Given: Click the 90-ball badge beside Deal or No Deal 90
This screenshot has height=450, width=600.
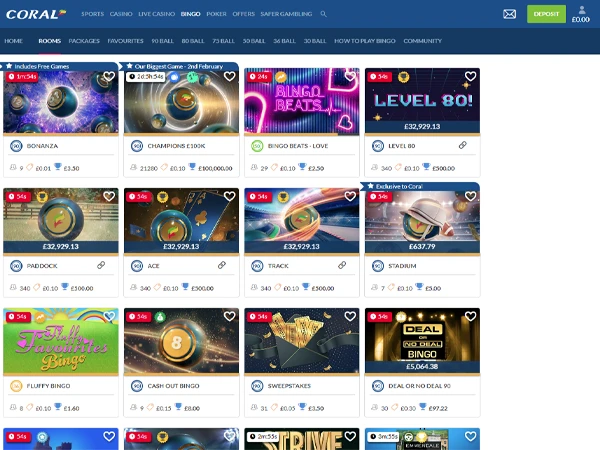Looking at the screenshot, I should [x=378, y=386].
